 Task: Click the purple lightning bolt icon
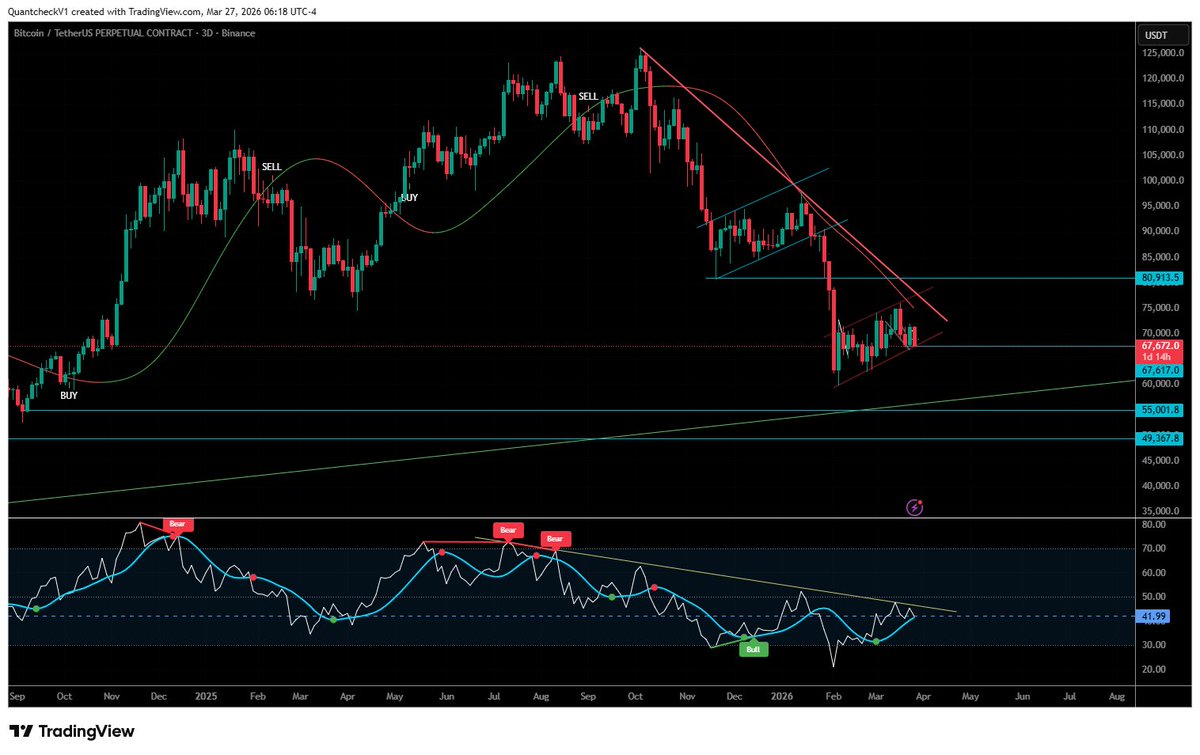pyautogui.click(x=914, y=507)
